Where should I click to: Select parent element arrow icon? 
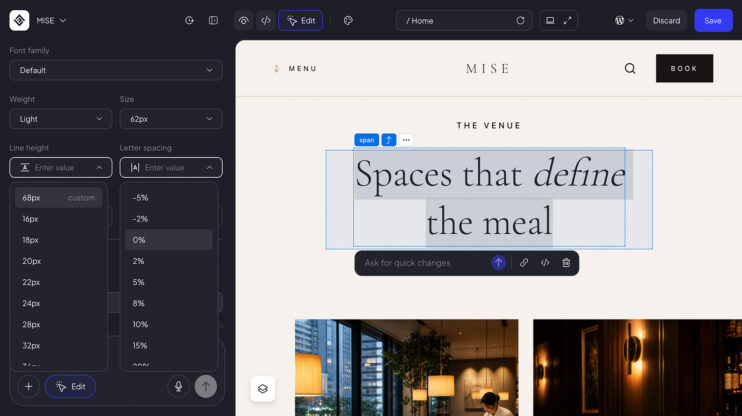389,140
